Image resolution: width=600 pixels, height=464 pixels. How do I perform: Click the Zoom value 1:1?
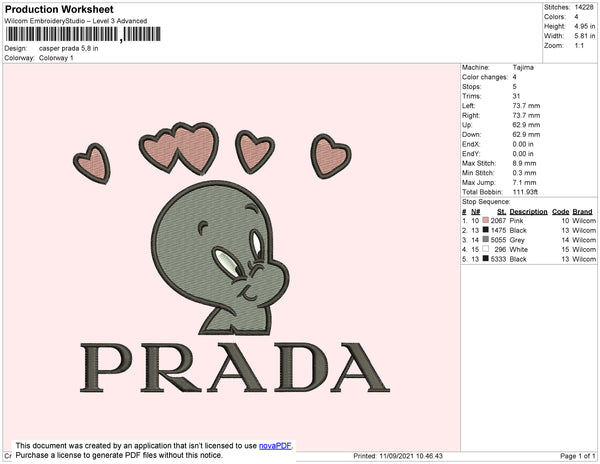(x=579, y=46)
